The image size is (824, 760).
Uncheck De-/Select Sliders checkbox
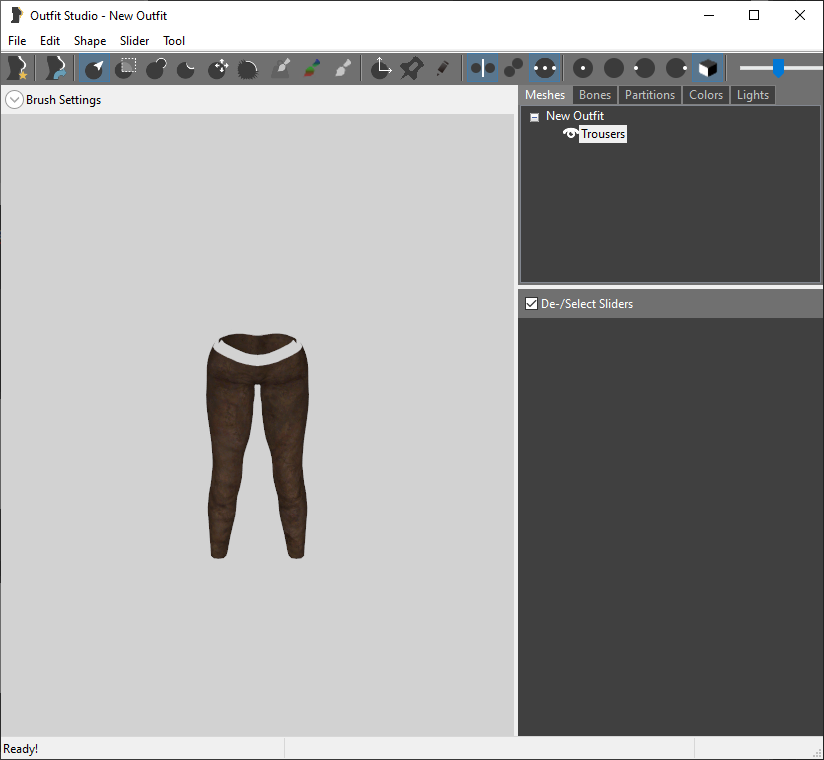point(531,304)
